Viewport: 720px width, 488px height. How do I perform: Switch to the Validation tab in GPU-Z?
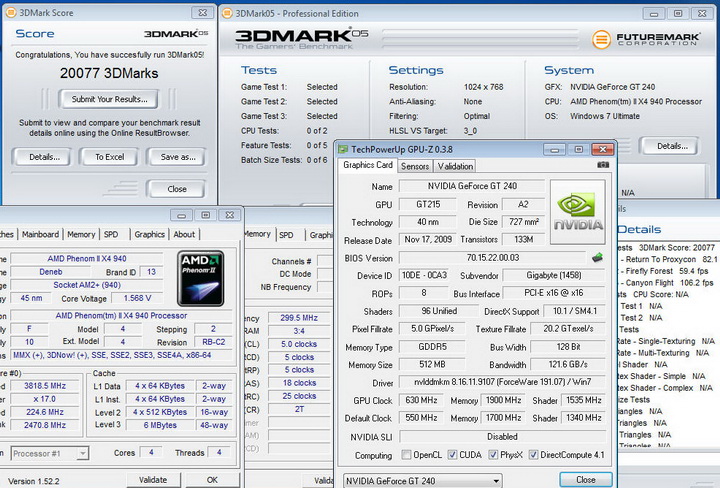click(x=455, y=166)
